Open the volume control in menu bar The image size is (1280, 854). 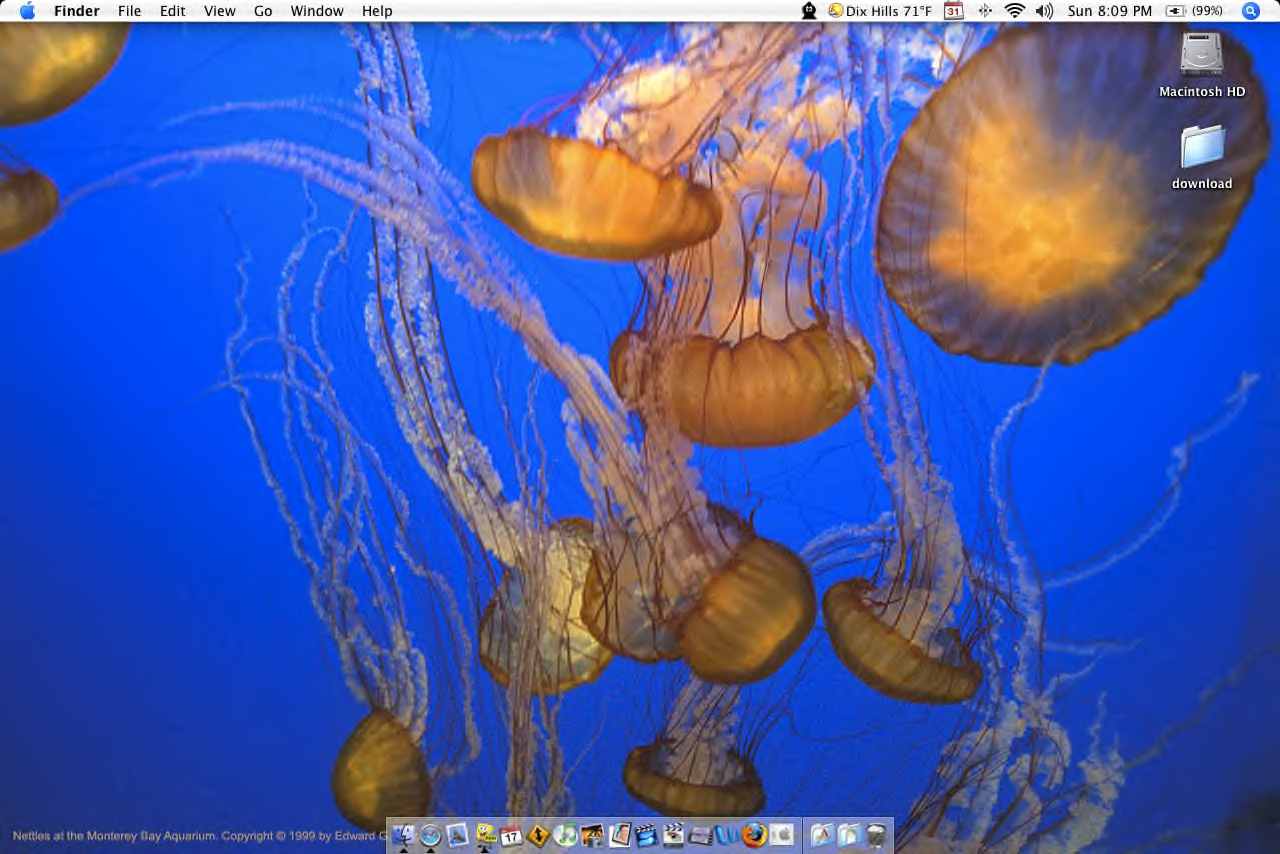1044,11
